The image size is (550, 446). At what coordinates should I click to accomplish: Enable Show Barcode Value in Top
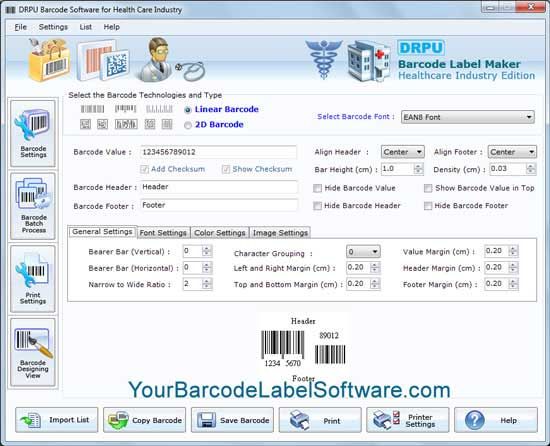(x=428, y=189)
